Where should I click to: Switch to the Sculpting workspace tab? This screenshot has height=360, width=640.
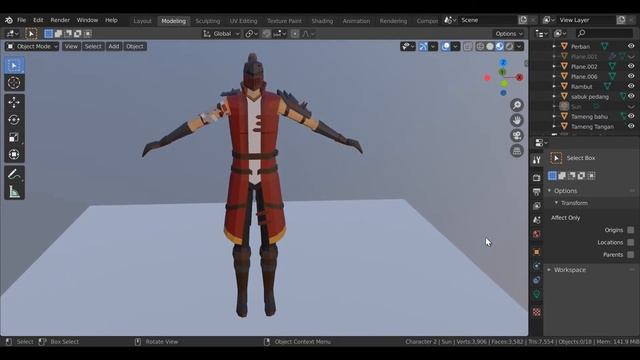tap(208, 21)
